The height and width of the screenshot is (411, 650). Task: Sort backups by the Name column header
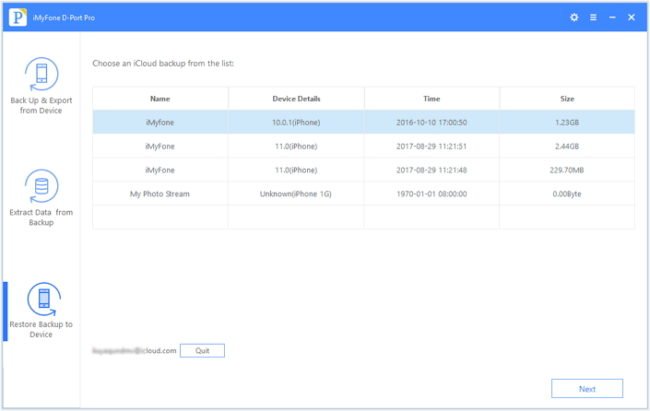[x=160, y=98]
